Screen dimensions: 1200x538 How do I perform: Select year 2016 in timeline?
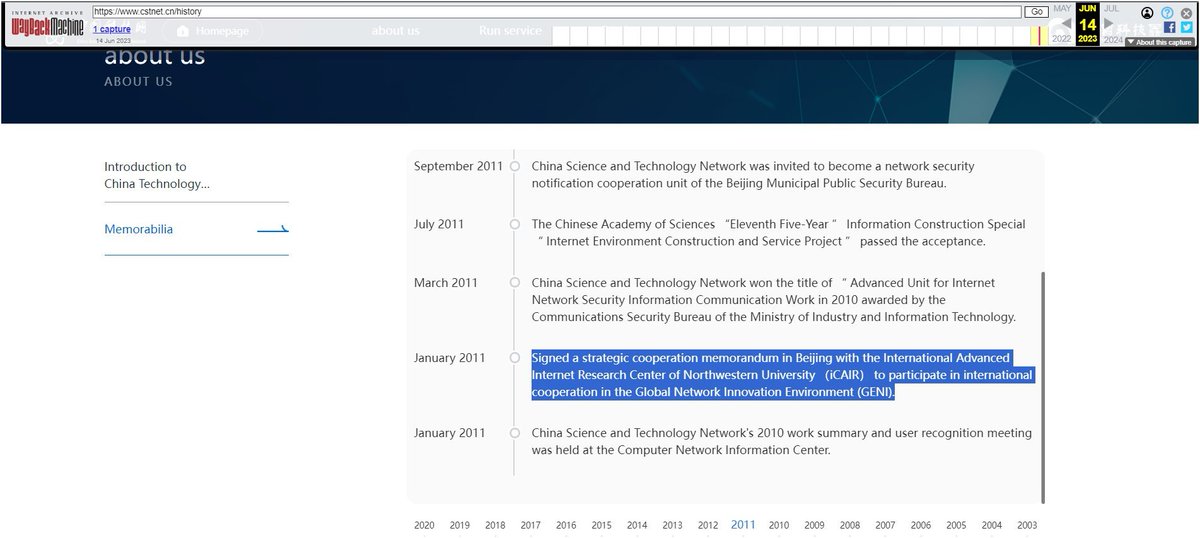[x=566, y=525]
